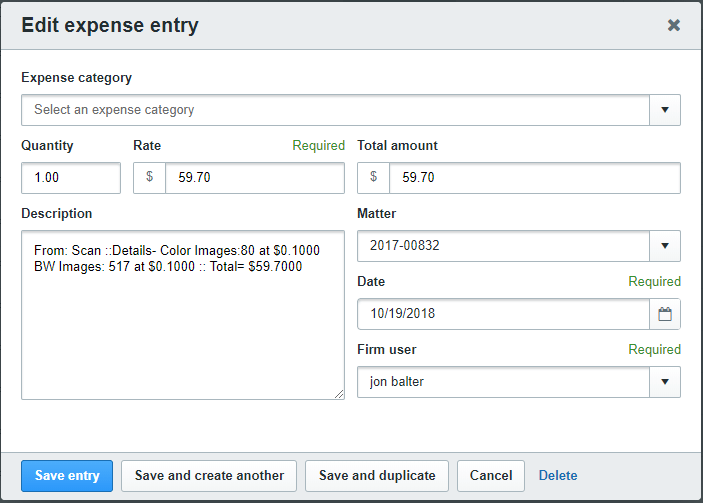Screen dimensions: 703x503
Task: Click the Matter label
Action: click(x=377, y=213)
